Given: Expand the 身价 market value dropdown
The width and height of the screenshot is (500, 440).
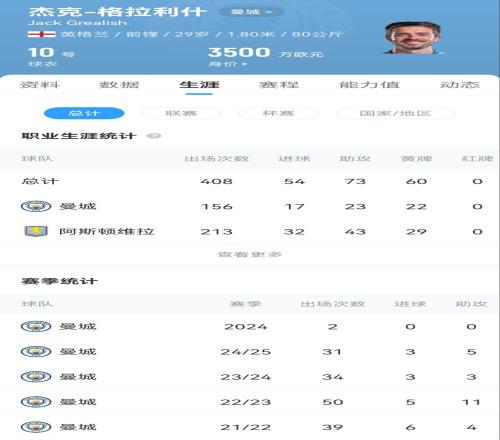Looking at the screenshot, I should 228,64.
